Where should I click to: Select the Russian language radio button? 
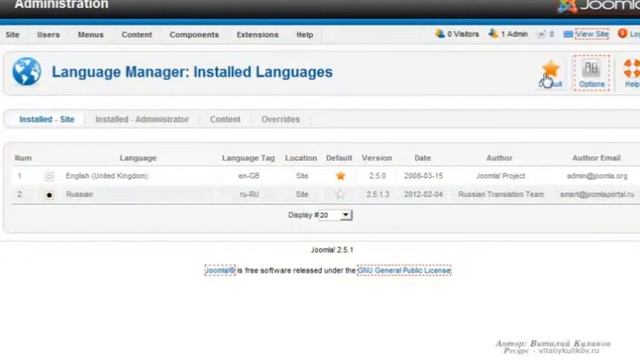pos(49,195)
